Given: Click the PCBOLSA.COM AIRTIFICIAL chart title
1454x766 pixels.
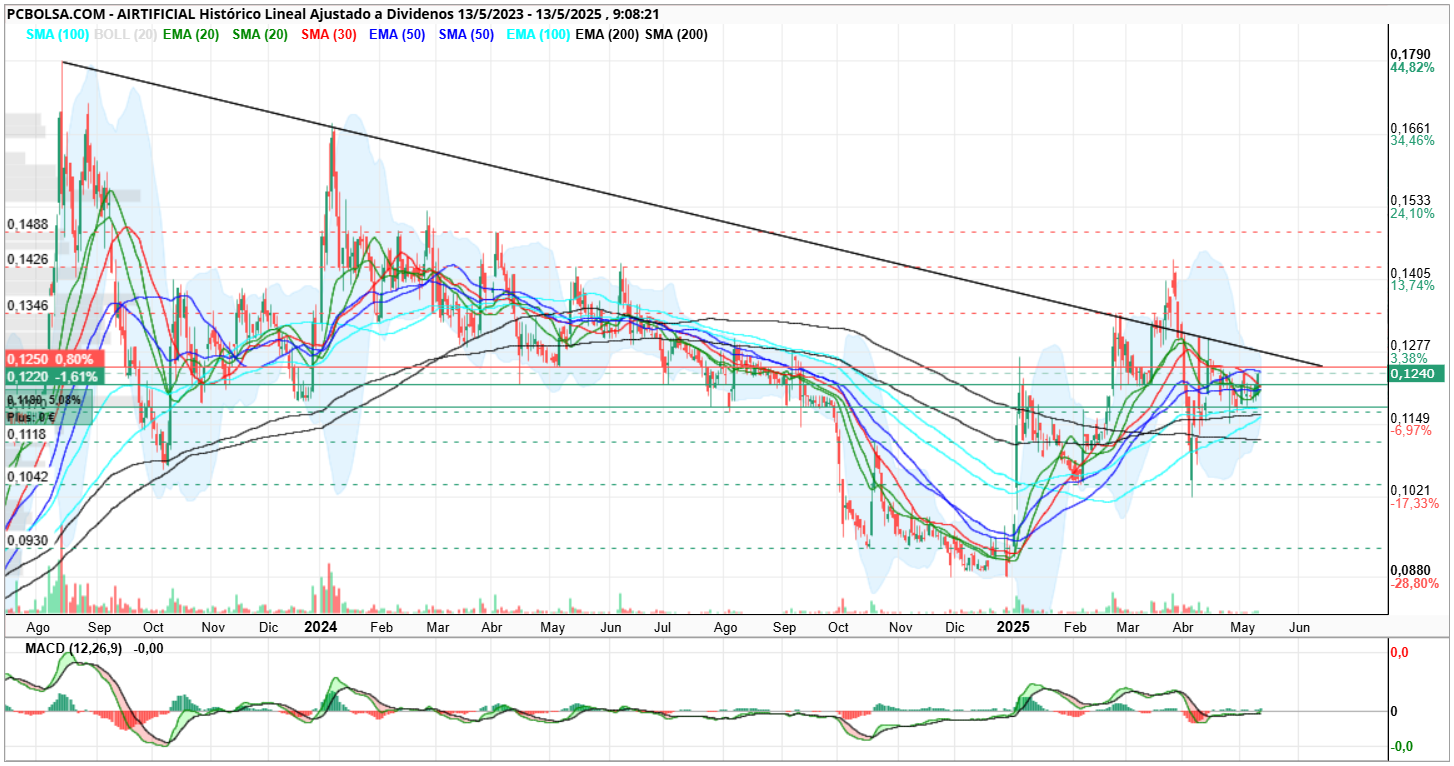Looking at the screenshot, I should click(333, 15).
